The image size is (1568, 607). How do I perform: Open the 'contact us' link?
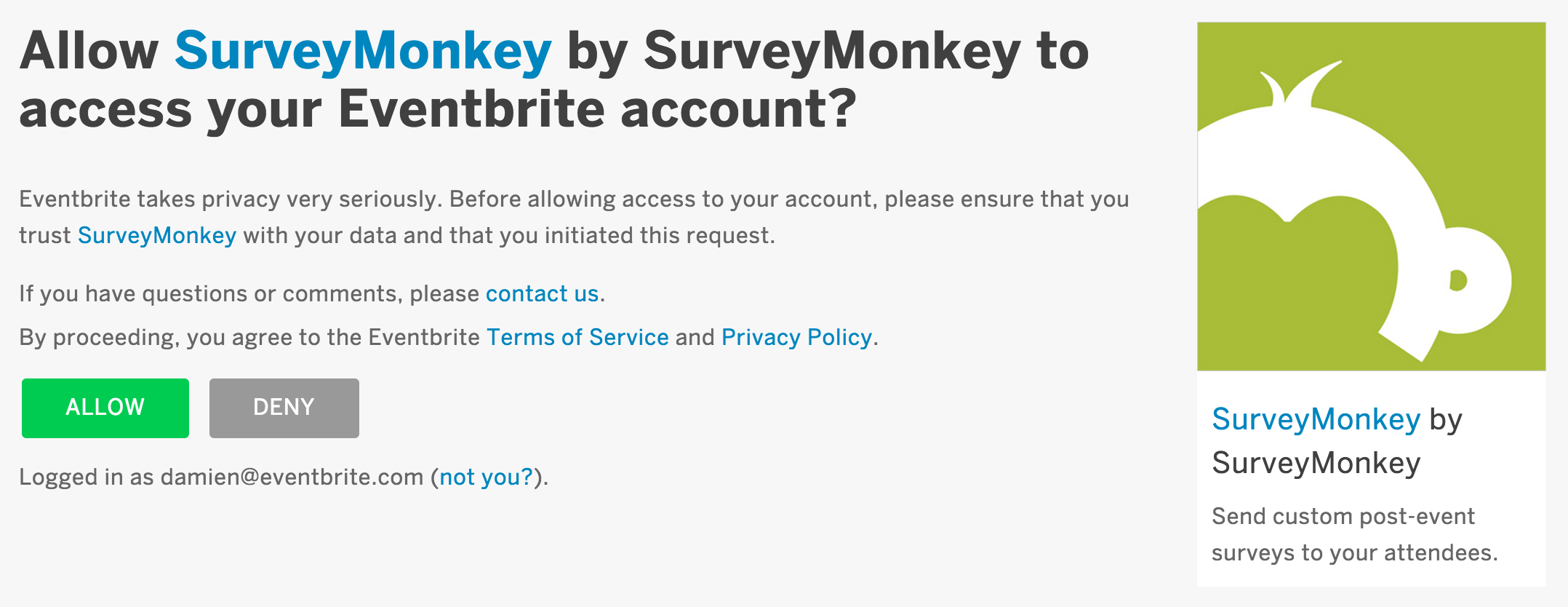[x=542, y=294]
